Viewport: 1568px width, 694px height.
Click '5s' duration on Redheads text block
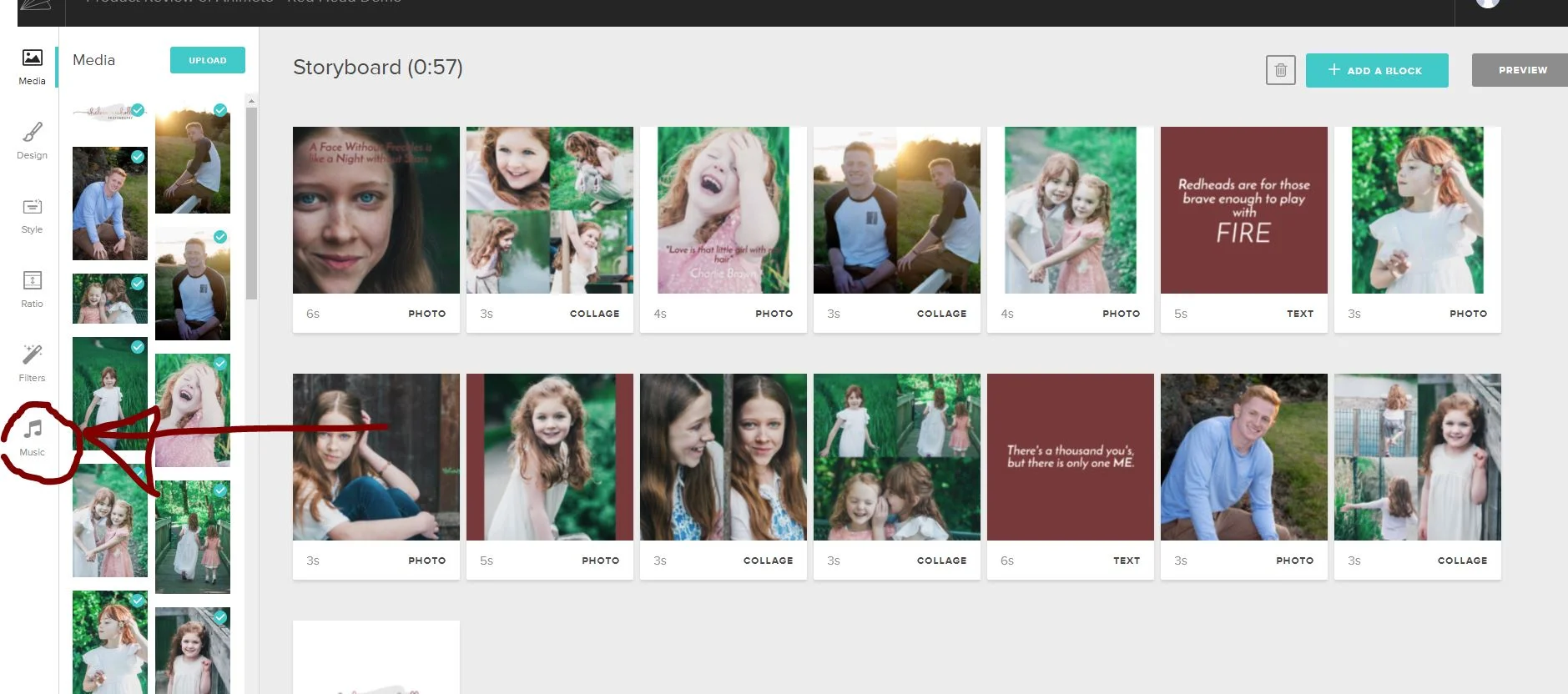pyautogui.click(x=1181, y=314)
